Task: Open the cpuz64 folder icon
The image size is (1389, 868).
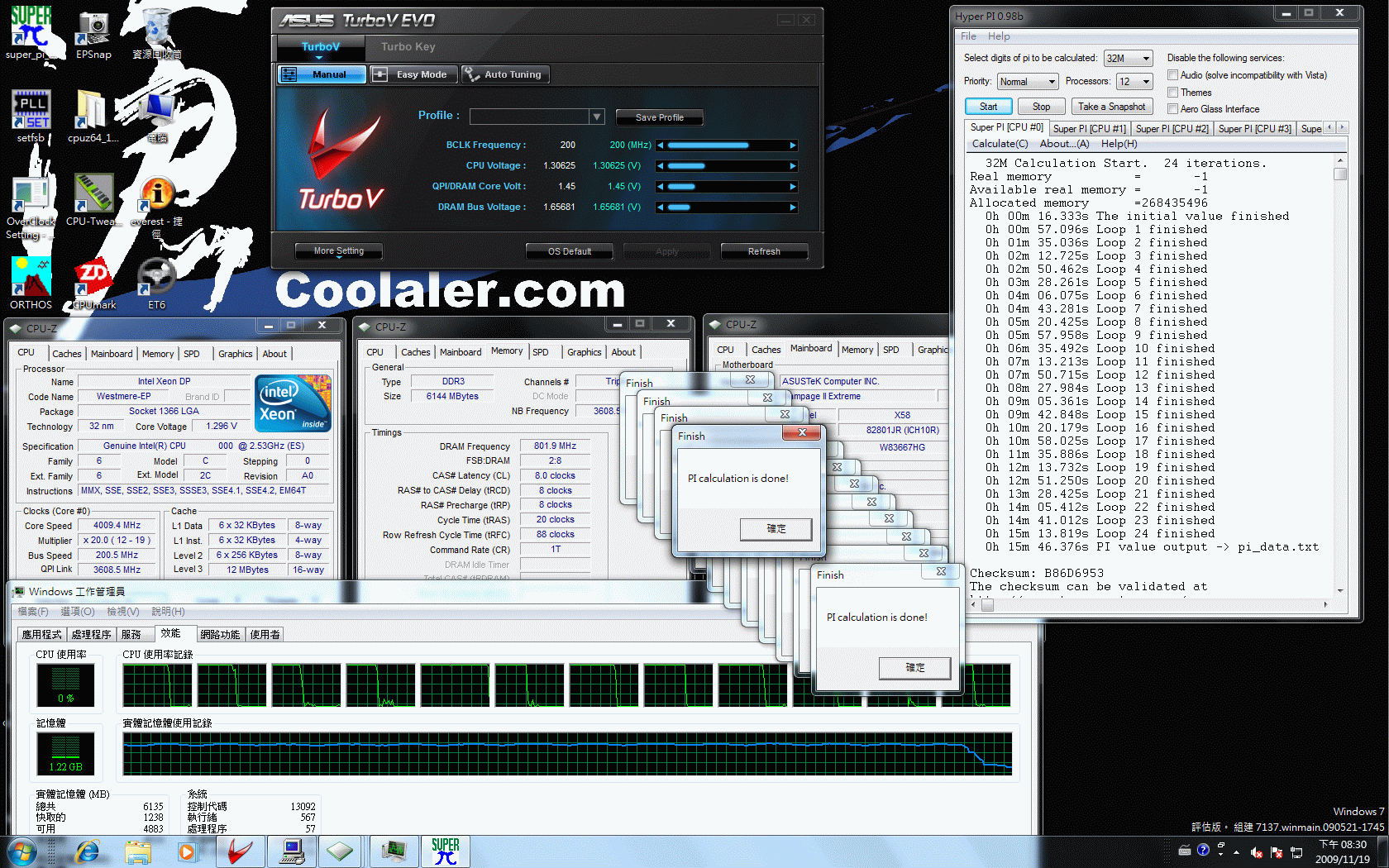Action: point(93,116)
